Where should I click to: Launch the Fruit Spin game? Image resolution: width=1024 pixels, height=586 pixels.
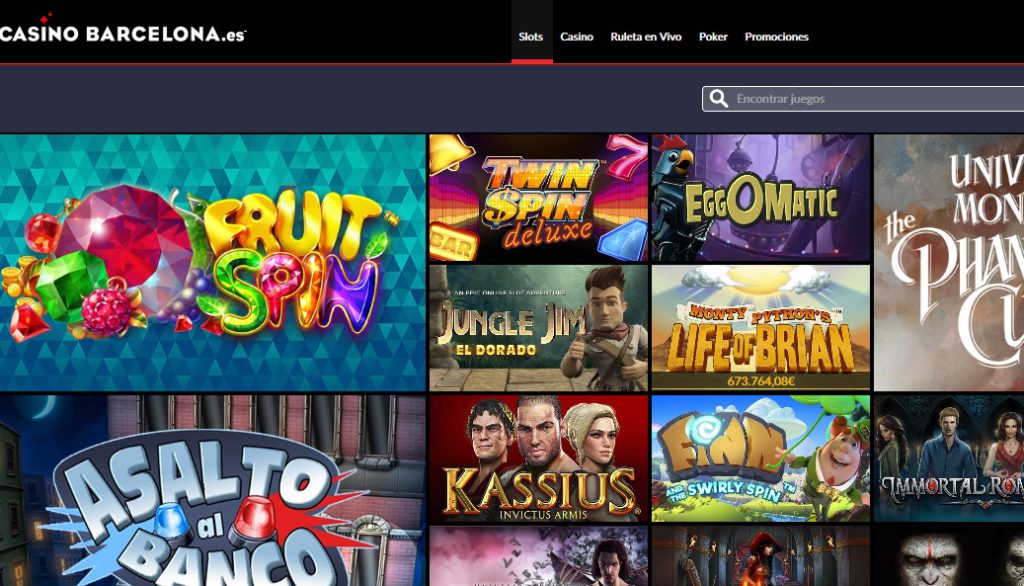click(x=213, y=263)
